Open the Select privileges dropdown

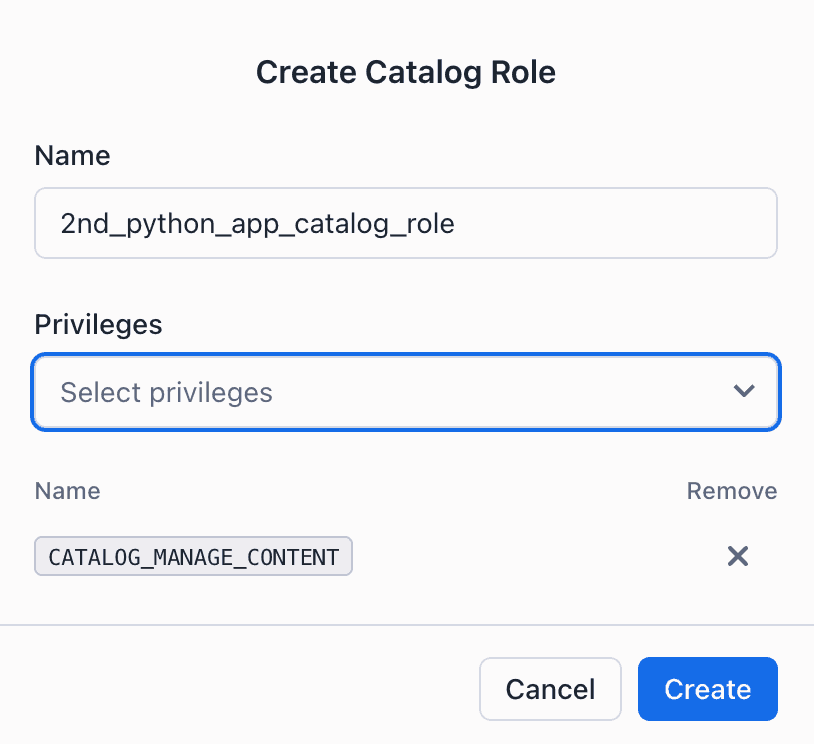click(405, 392)
